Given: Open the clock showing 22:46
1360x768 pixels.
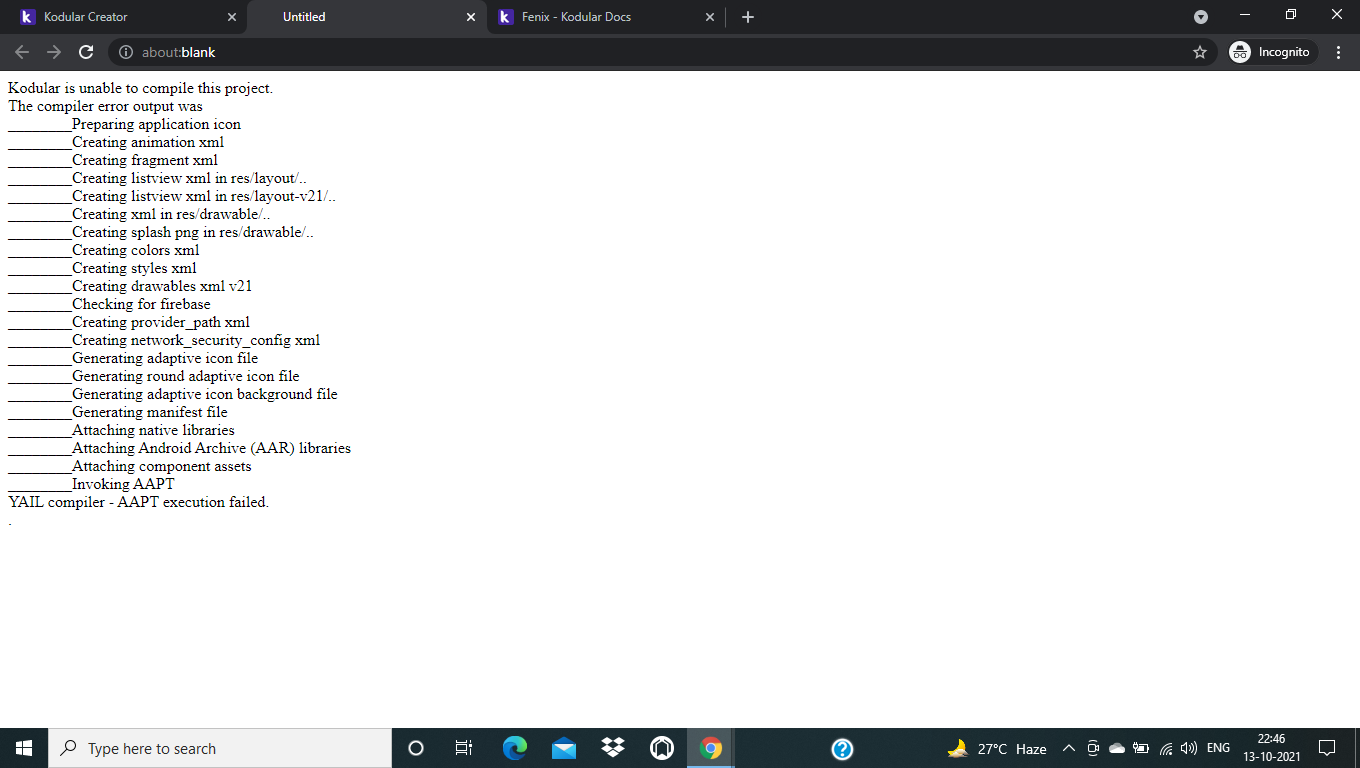Looking at the screenshot, I should [x=1272, y=748].
